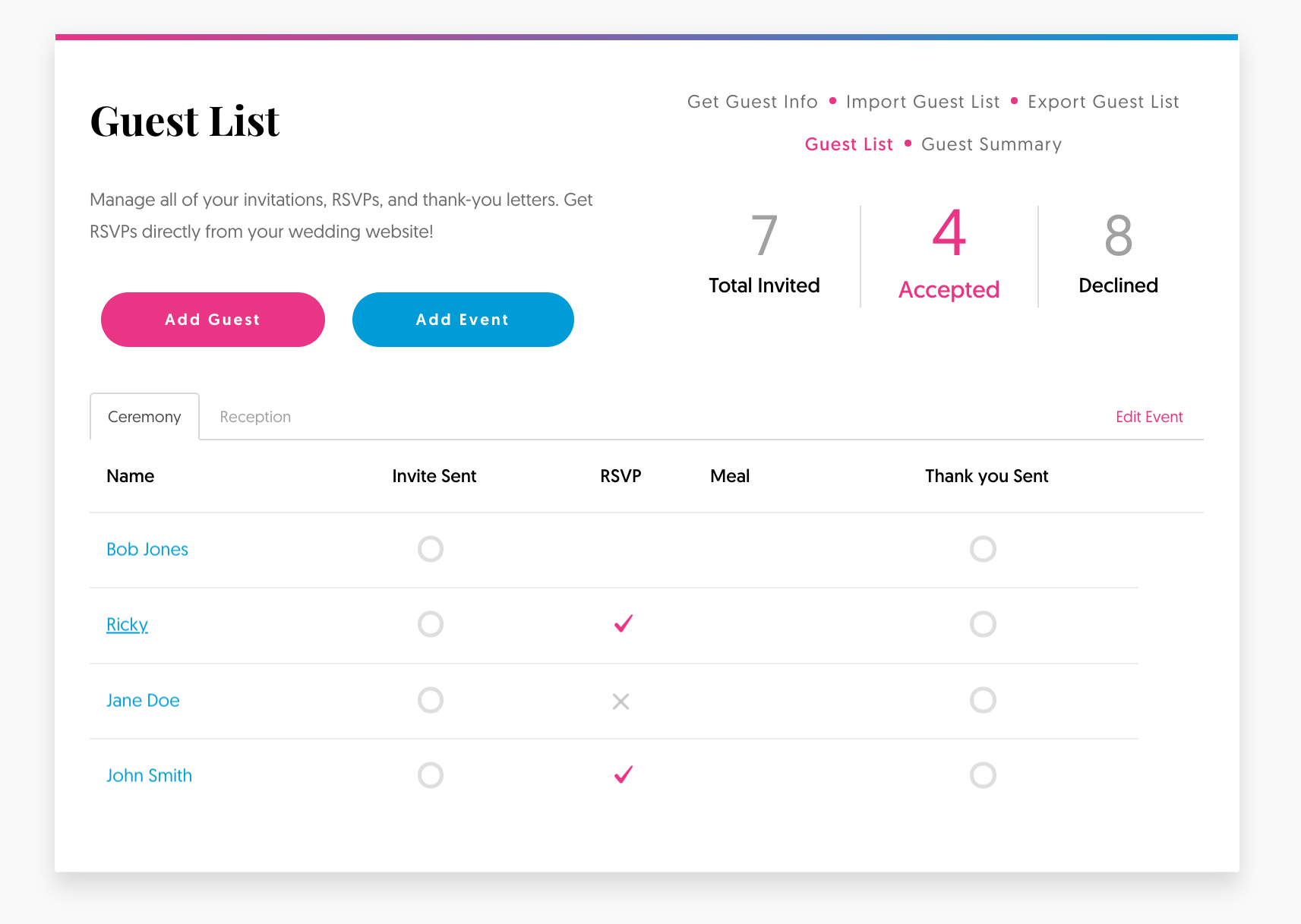The image size is (1301, 924).
Task: Toggle Invite Sent for Ricky
Action: 431,624
